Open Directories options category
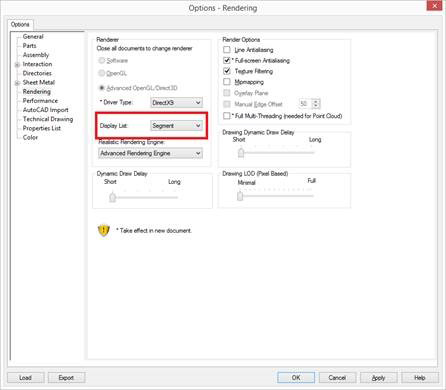The image size is (446, 390). click(37, 73)
